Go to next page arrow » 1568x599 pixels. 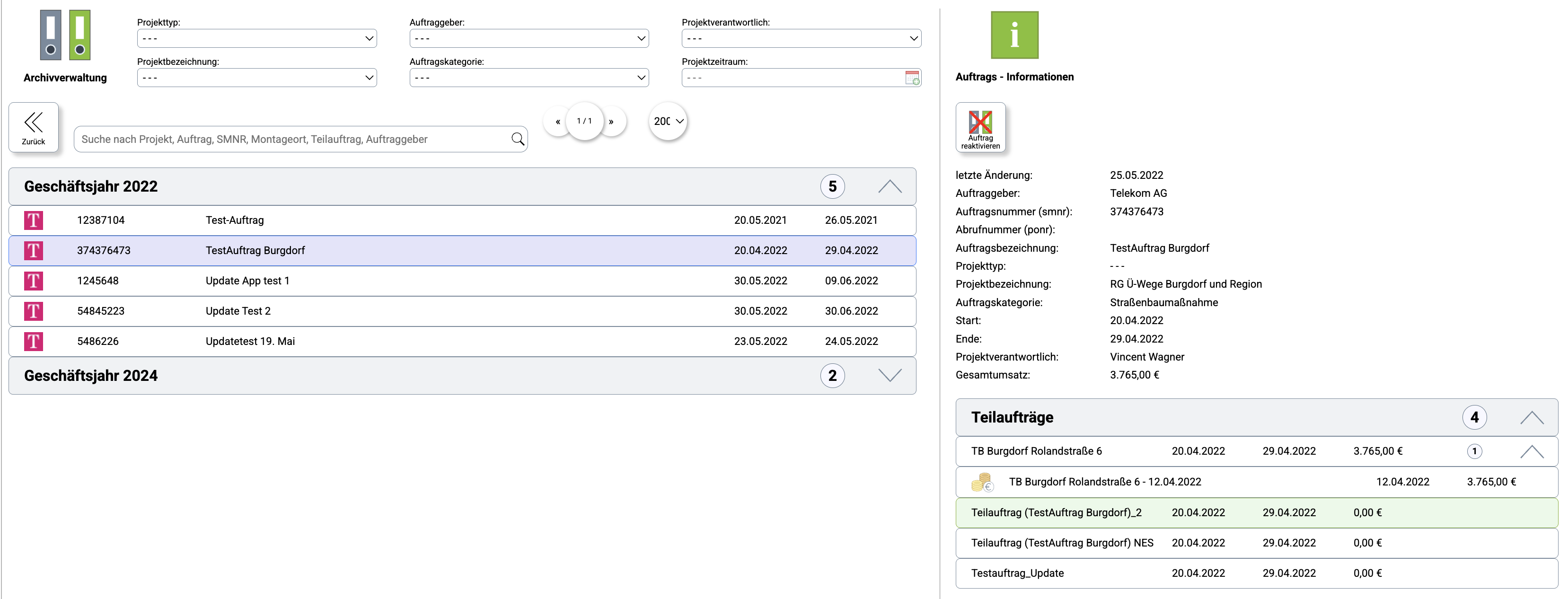611,122
